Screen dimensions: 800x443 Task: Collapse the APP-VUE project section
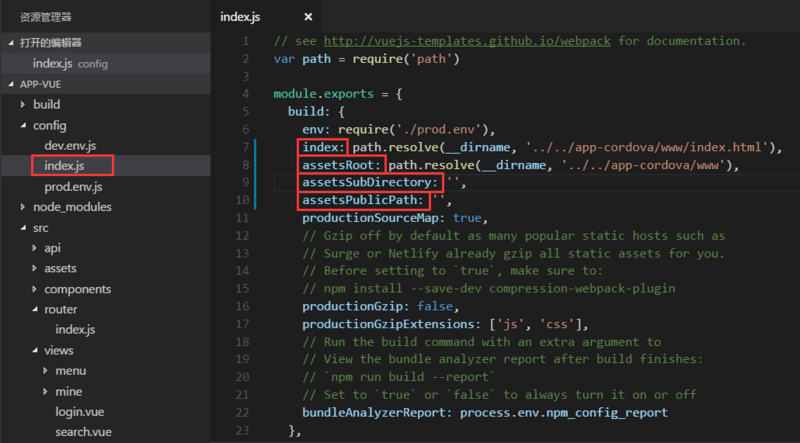point(11,84)
